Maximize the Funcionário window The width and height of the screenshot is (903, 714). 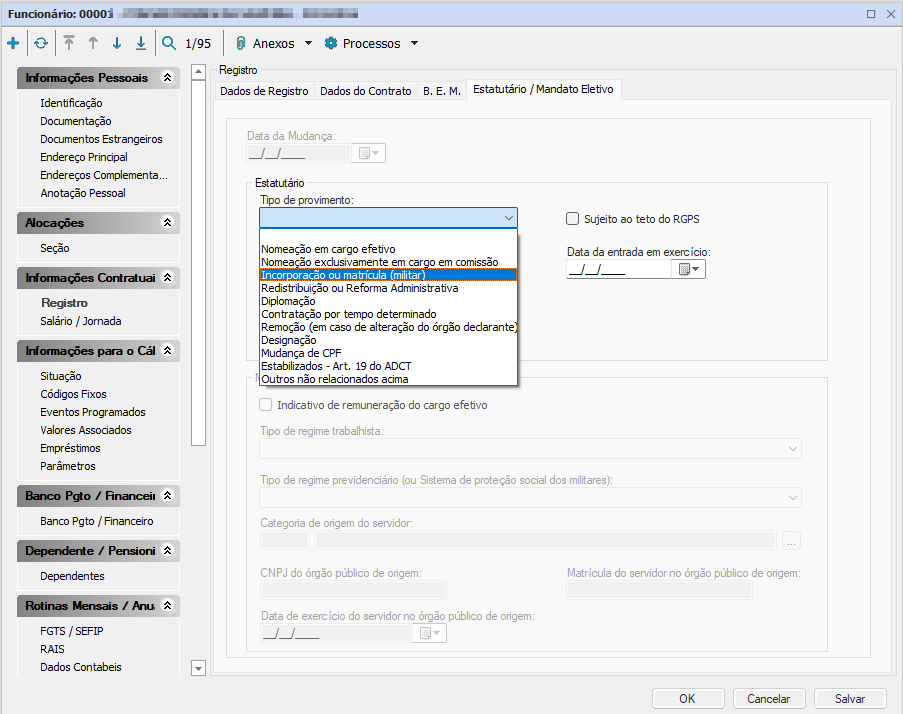pos(871,14)
